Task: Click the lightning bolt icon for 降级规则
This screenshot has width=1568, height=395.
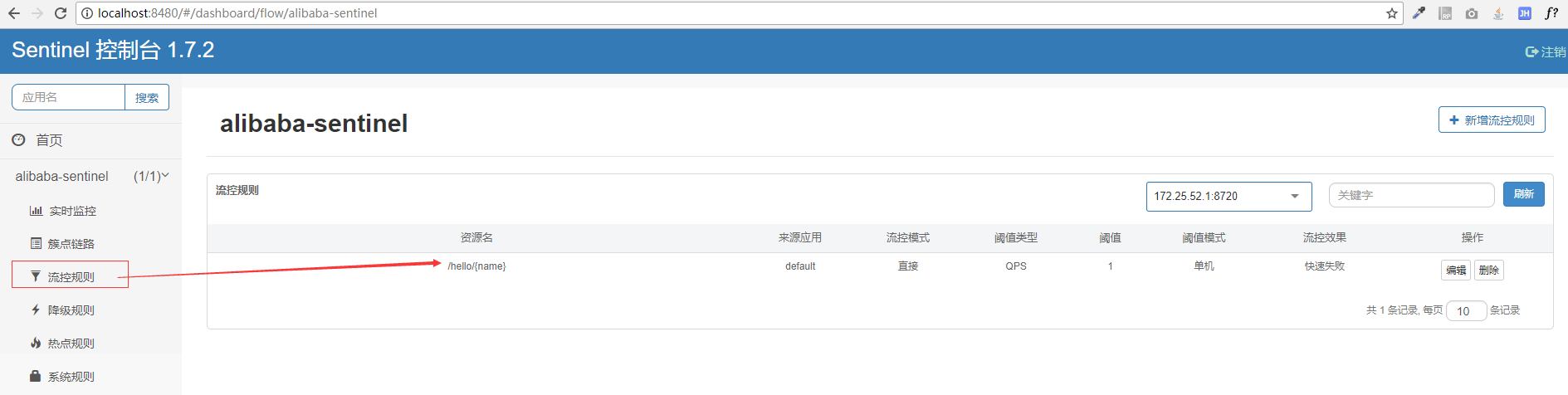Action: pos(36,310)
